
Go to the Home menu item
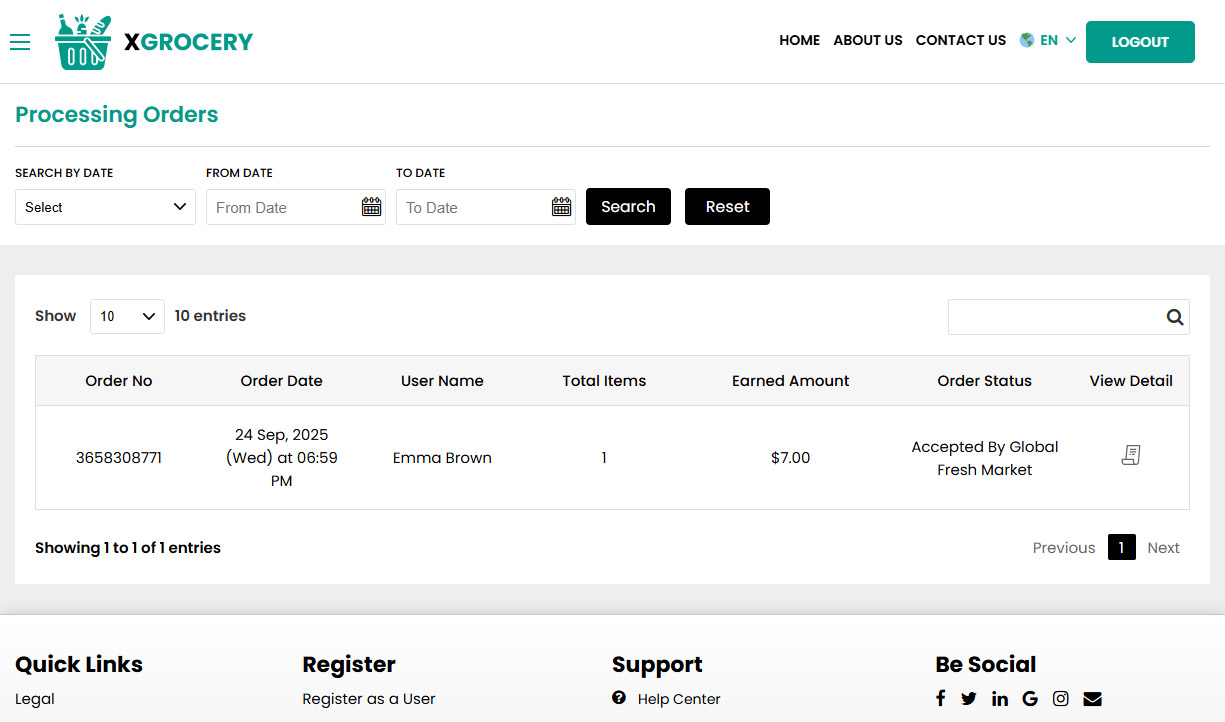point(799,41)
